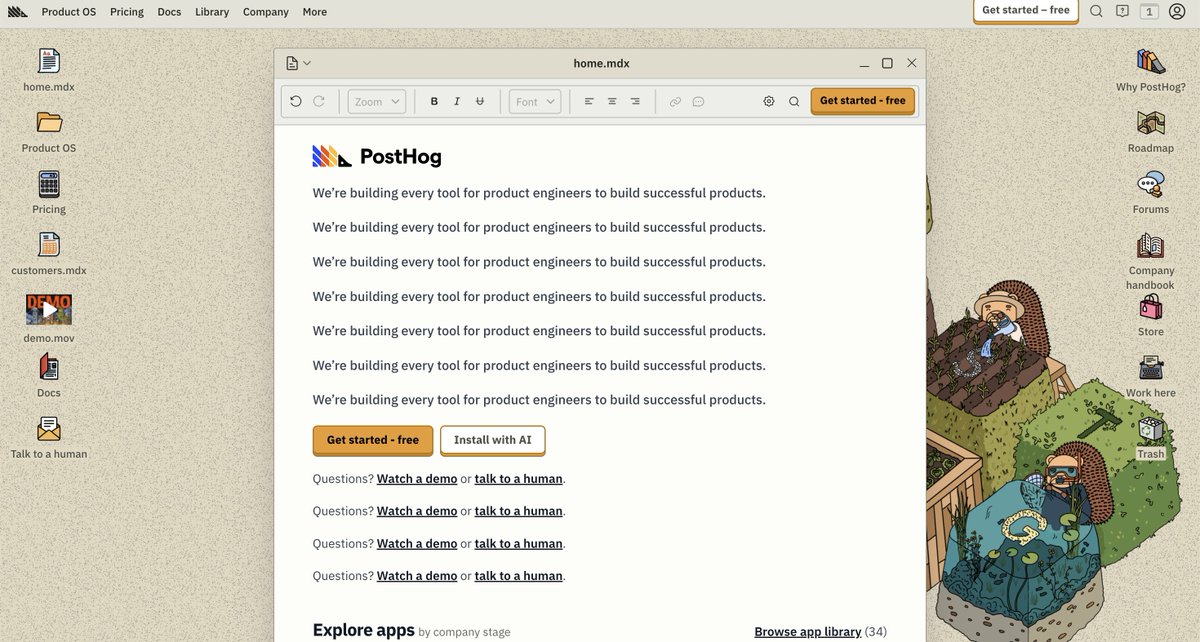Open the window counter showing 1
Image resolution: width=1200 pixels, height=642 pixels.
(1150, 12)
